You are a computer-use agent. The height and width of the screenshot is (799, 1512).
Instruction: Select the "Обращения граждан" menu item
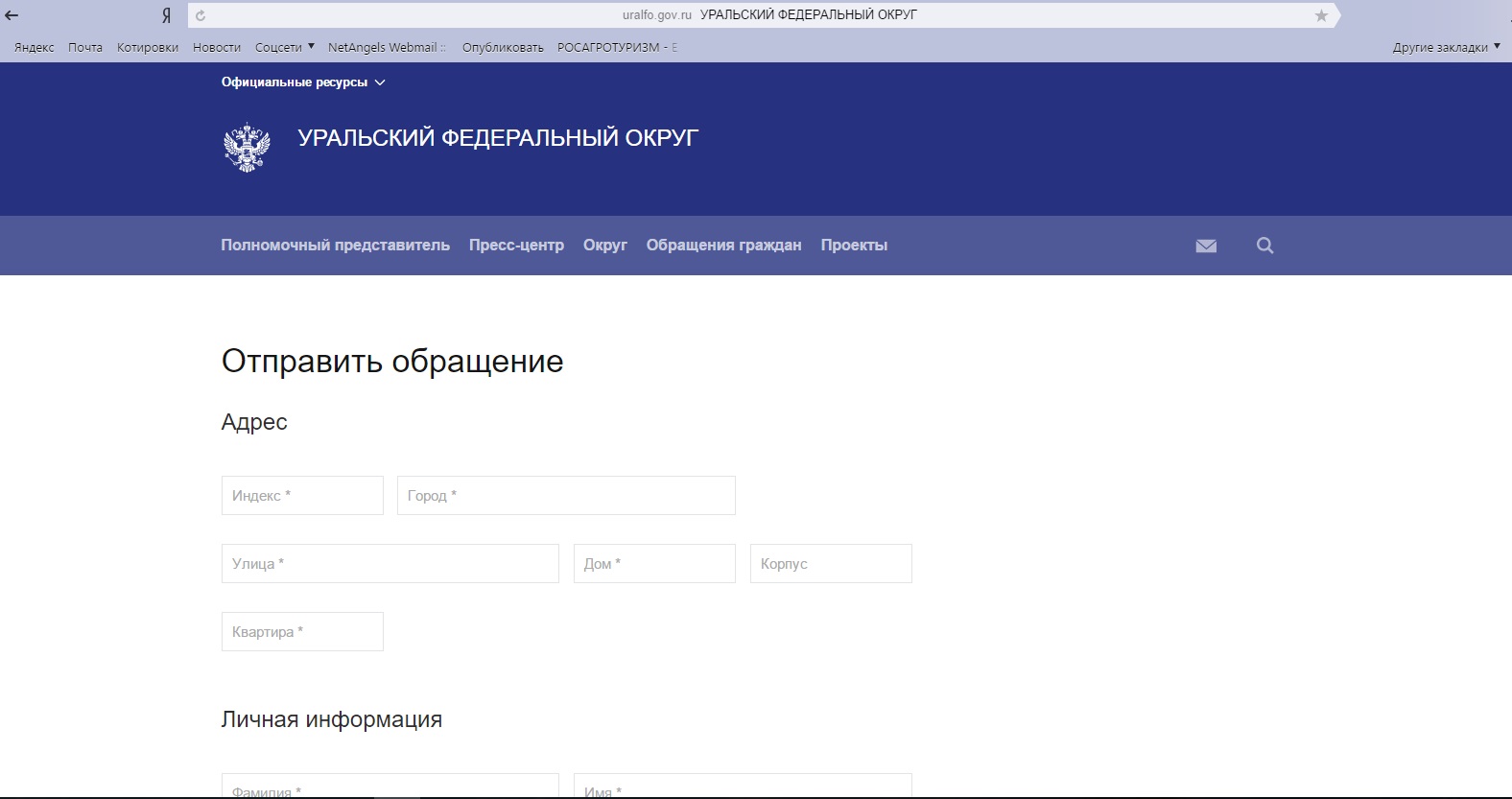[x=723, y=246]
